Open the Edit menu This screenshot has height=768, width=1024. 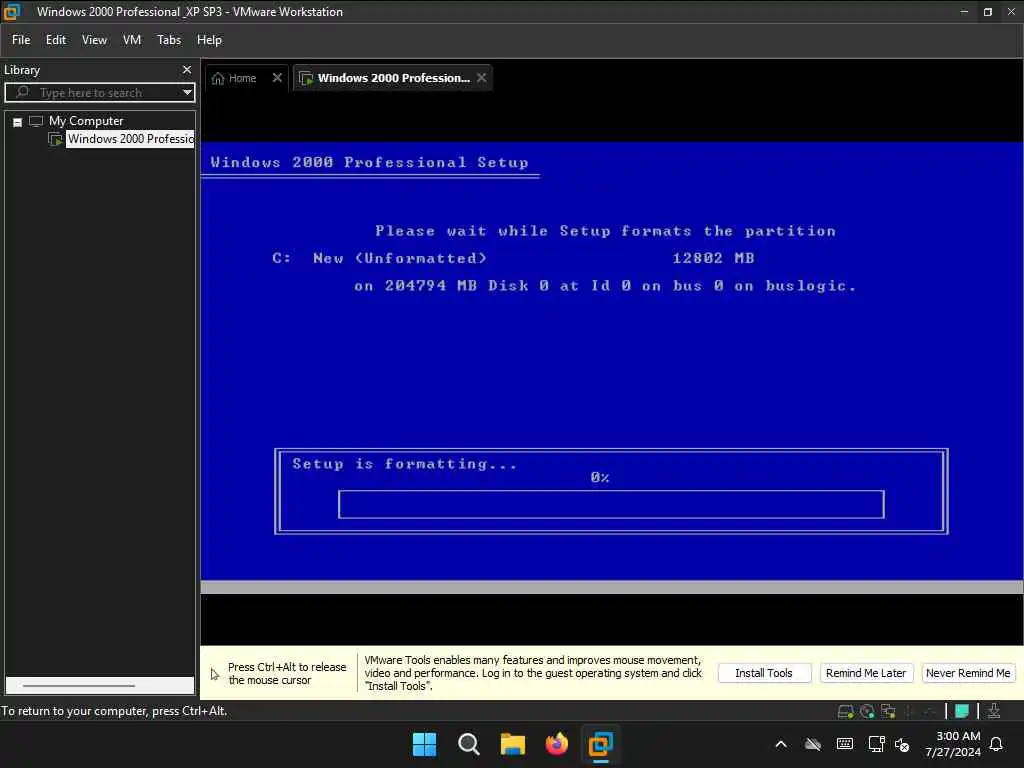pos(56,40)
